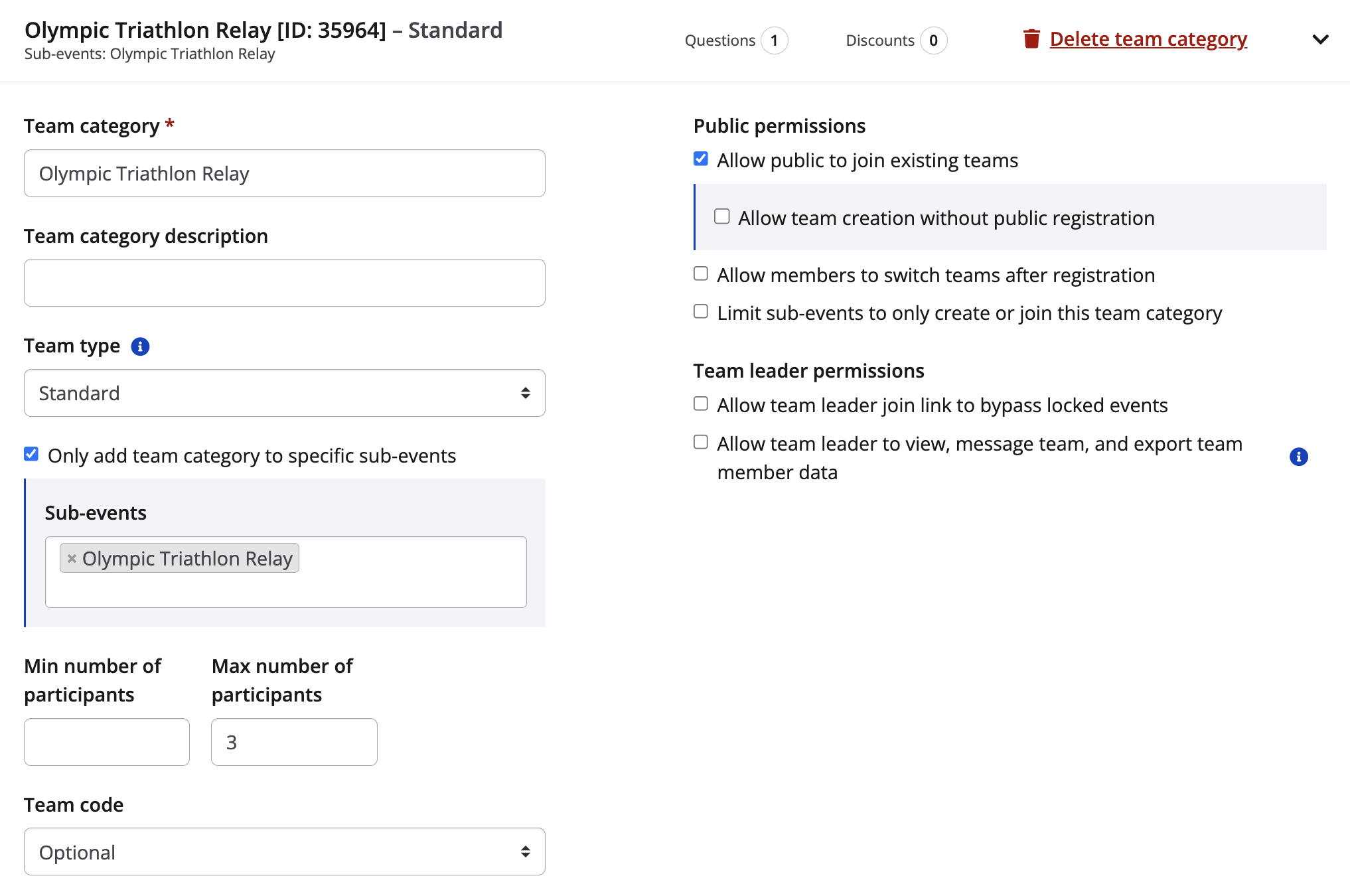Image resolution: width=1350 pixels, height=896 pixels.
Task: Click the Delete team category link
Action: tap(1148, 39)
